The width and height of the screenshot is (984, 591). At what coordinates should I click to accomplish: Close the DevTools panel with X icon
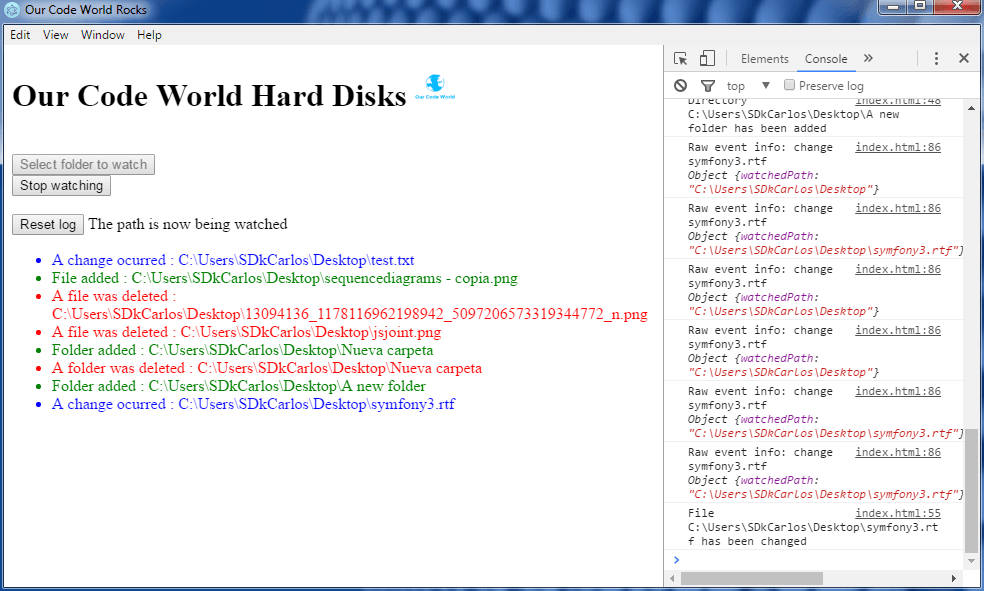point(964,59)
